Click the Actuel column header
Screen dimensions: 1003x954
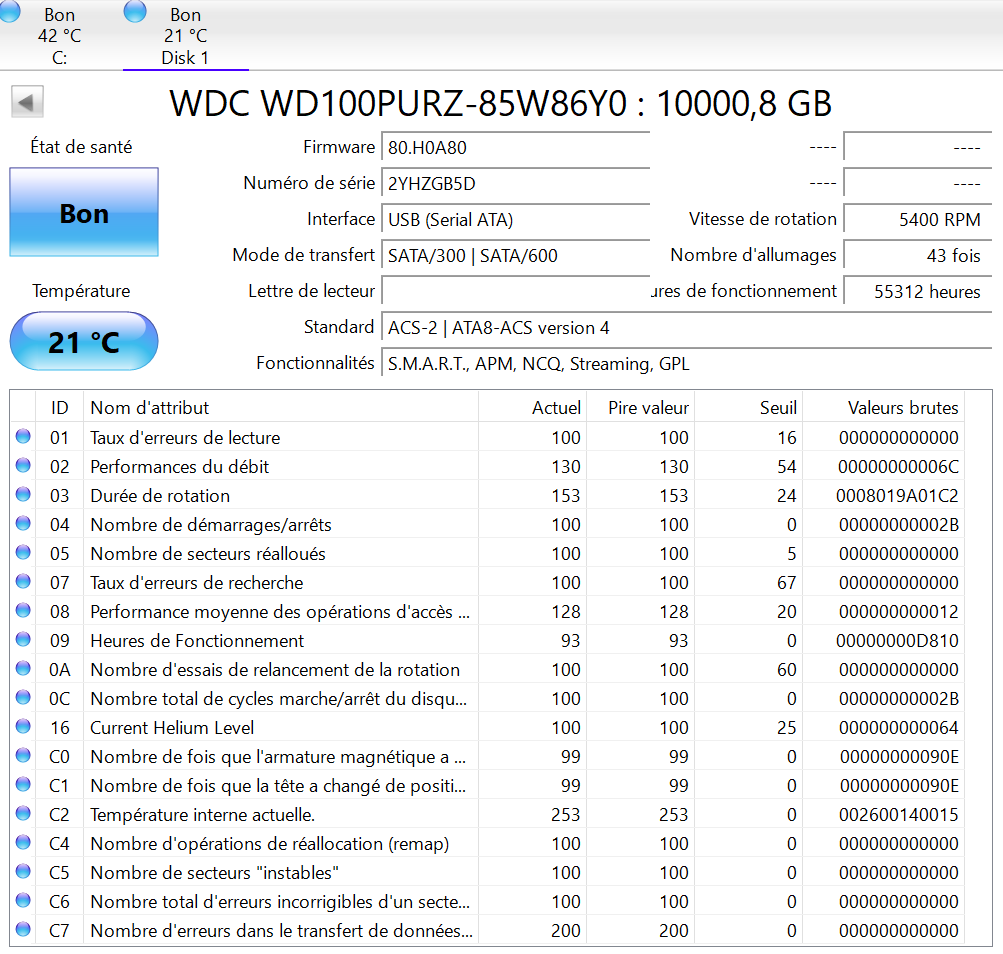(x=532, y=408)
